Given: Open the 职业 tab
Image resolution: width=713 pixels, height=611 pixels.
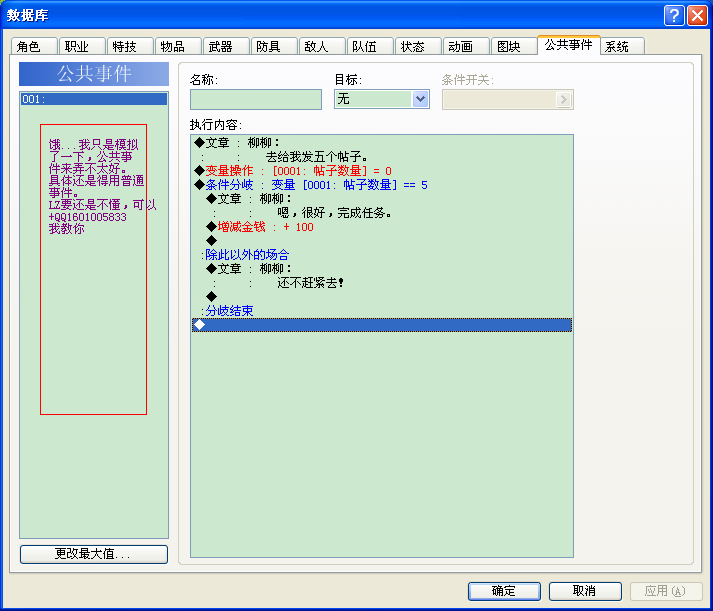Looking at the screenshot, I should (82, 46).
